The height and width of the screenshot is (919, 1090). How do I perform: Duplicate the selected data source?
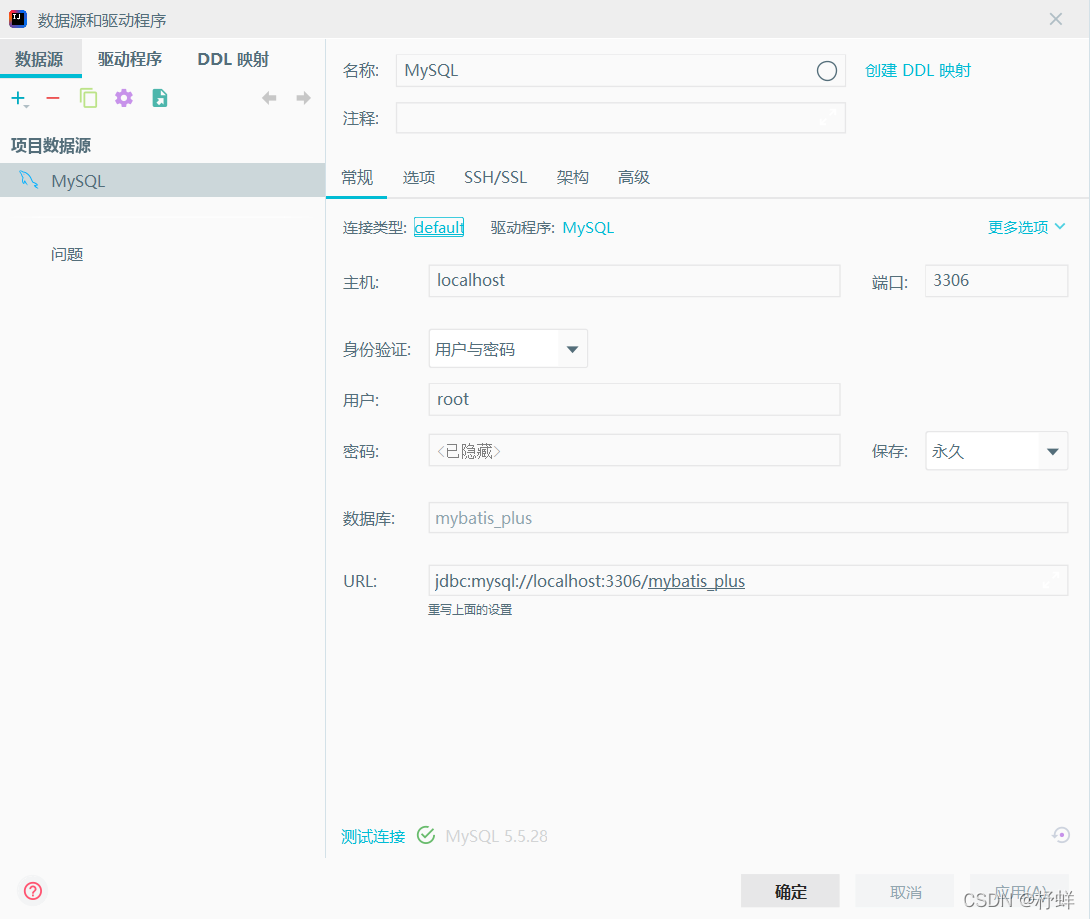88,98
